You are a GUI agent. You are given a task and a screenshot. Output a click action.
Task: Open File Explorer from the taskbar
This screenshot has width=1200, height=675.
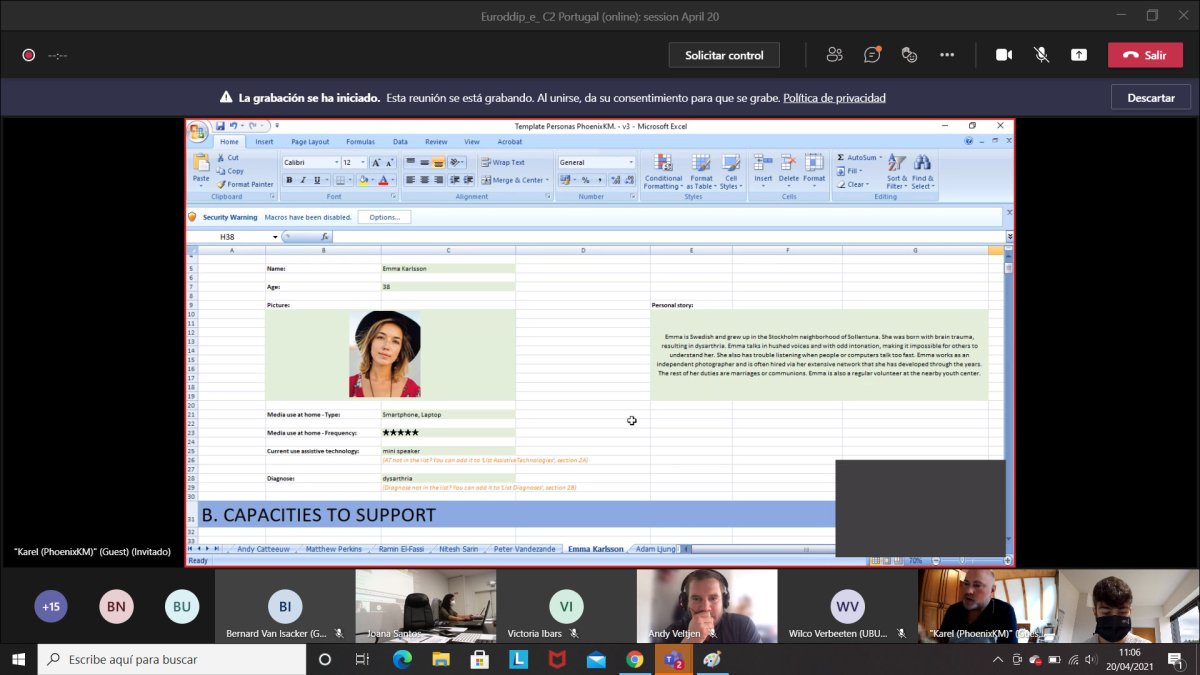(441, 660)
